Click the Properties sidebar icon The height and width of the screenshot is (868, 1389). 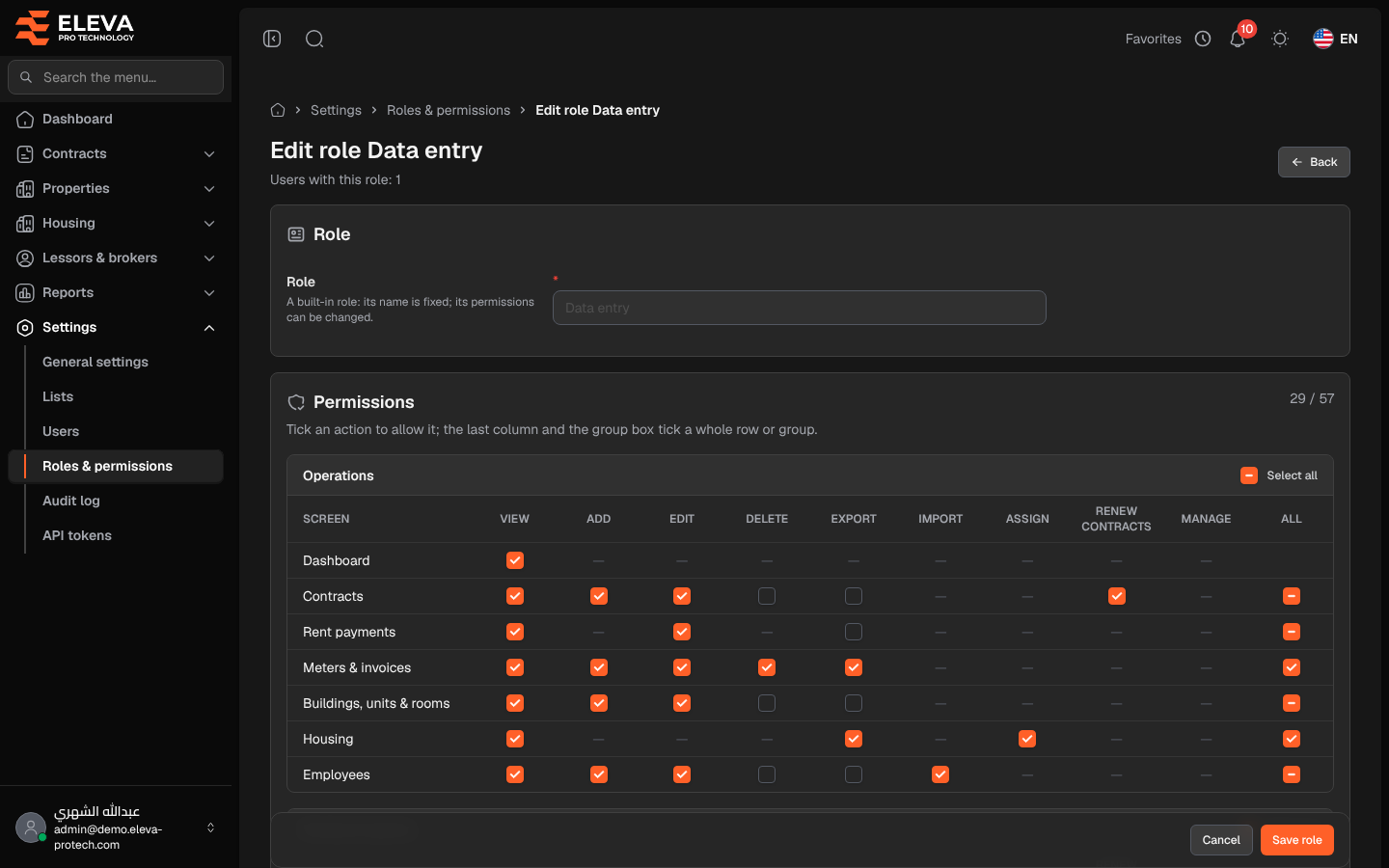tap(25, 188)
